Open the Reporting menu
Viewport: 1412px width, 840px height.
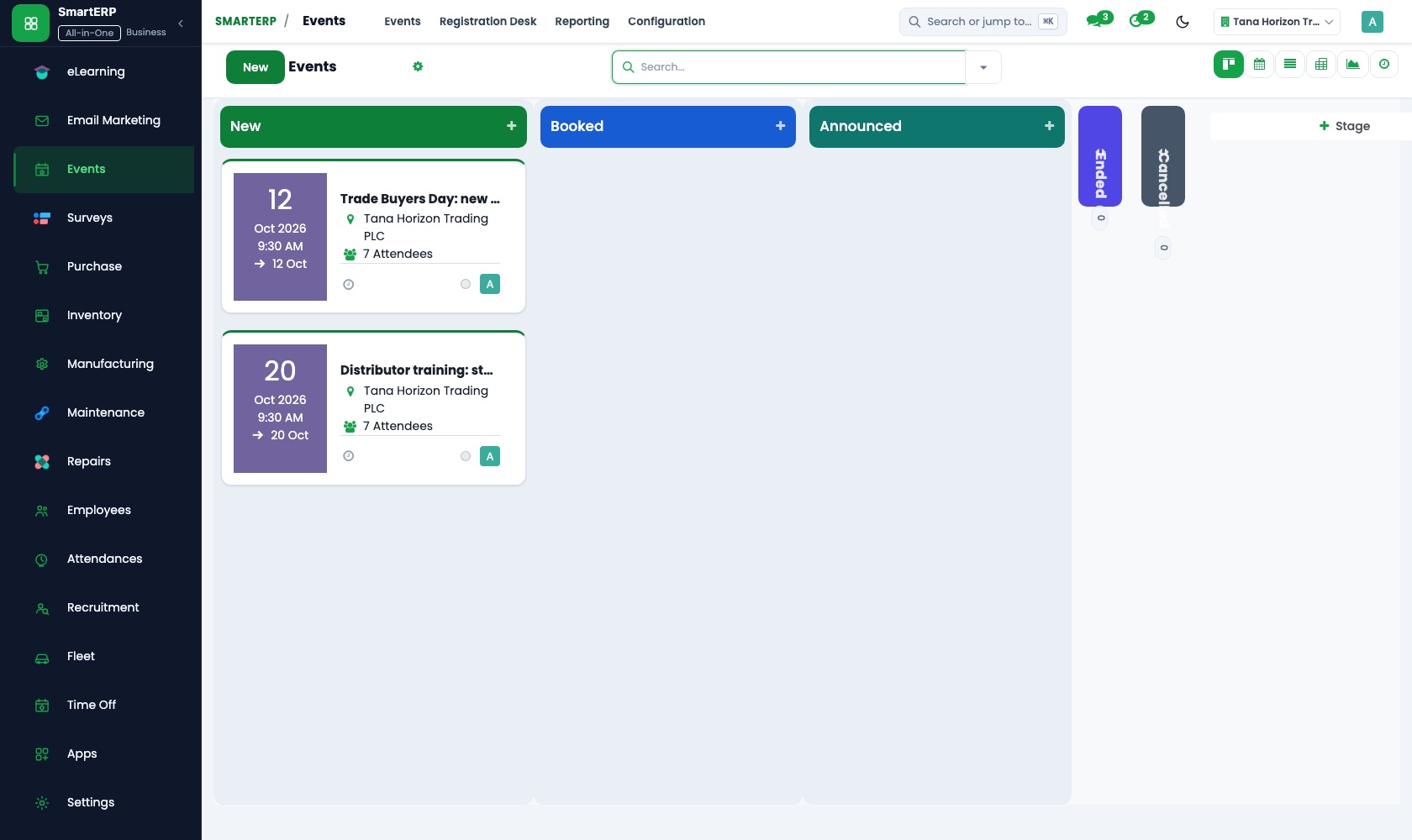[x=582, y=21]
